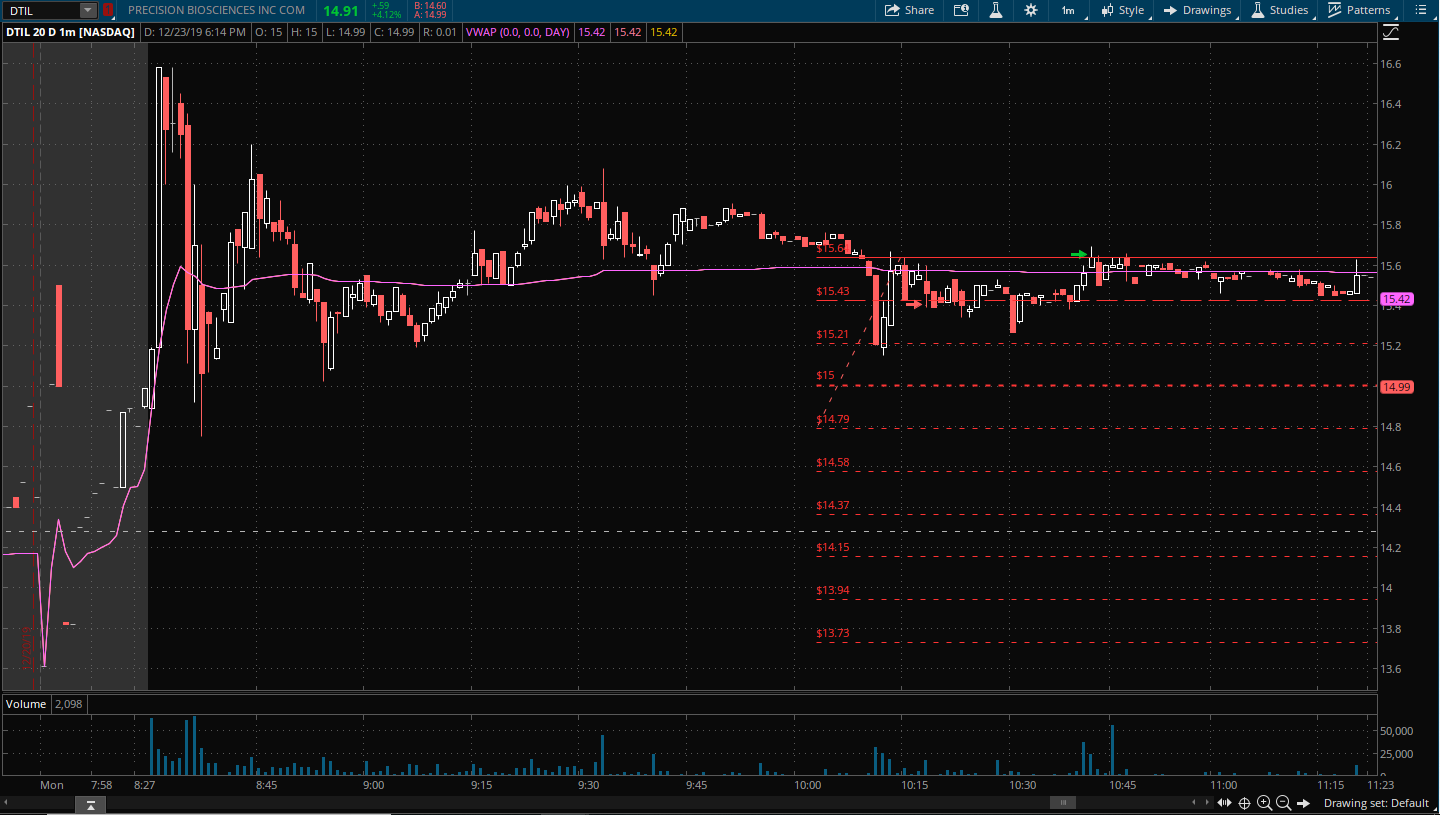Image resolution: width=1440 pixels, height=815 pixels.
Task: Select the $15.43 price level label
Action: tap(833, 292)
